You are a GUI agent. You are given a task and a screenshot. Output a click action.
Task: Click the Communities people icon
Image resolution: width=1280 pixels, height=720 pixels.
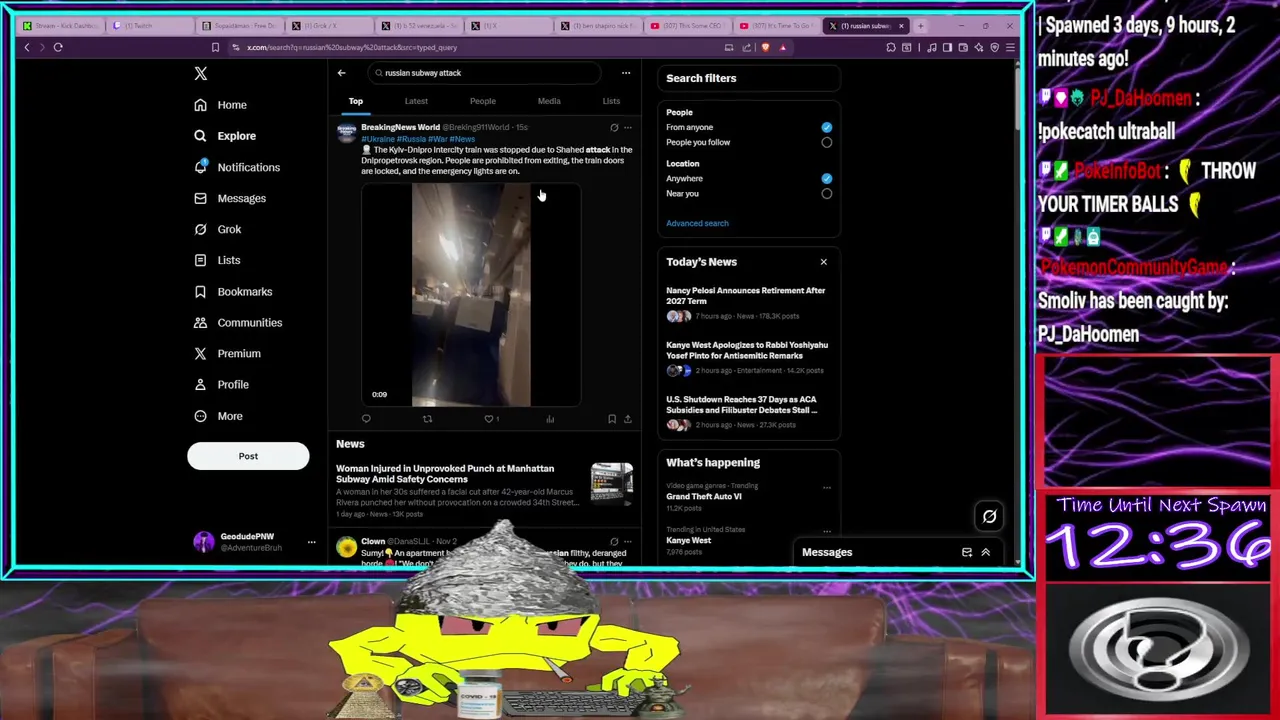click(201, 322)
